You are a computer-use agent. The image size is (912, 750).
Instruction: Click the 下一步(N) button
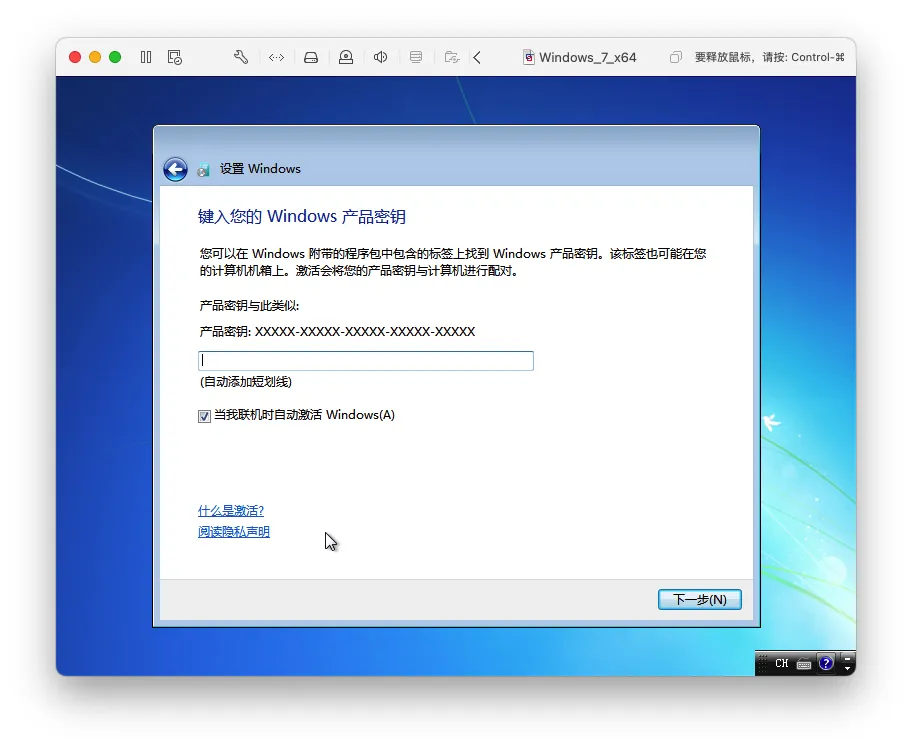click(x=700, y=599)
